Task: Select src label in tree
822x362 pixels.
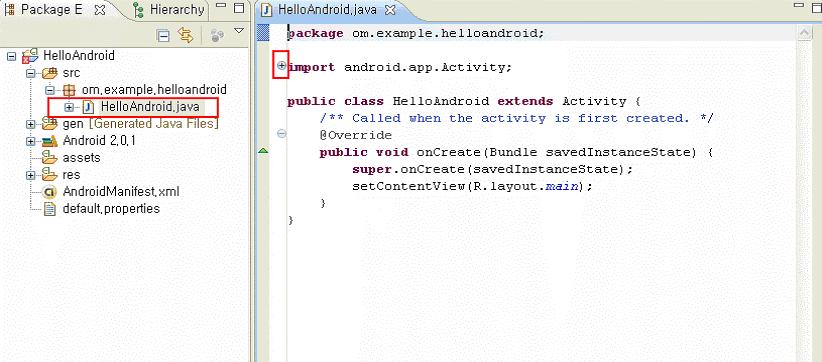Action: [71, 73]
